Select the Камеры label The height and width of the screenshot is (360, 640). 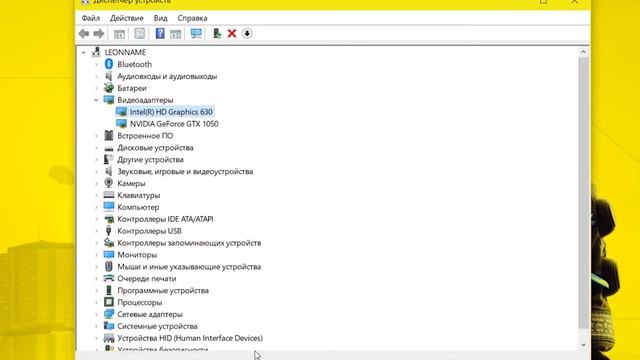coord(131,183)
